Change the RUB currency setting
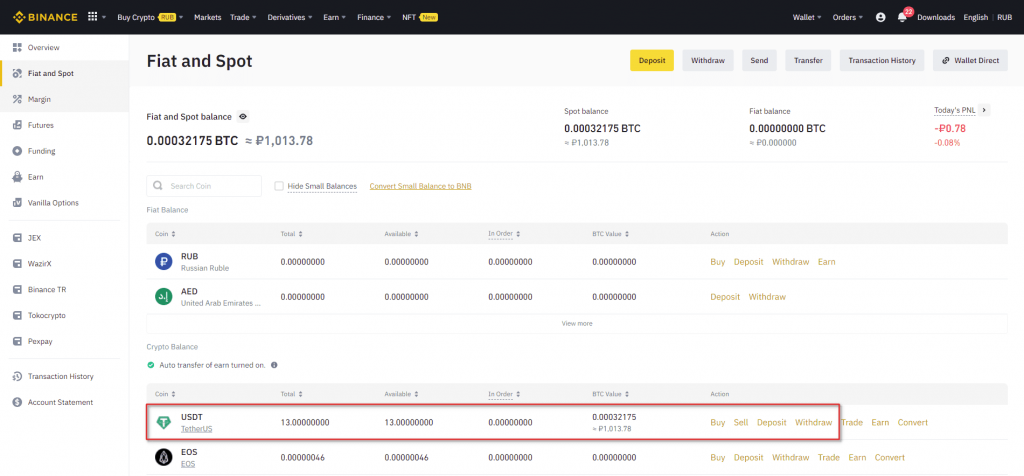The image size is (1024, 476). coord(1004,18)
